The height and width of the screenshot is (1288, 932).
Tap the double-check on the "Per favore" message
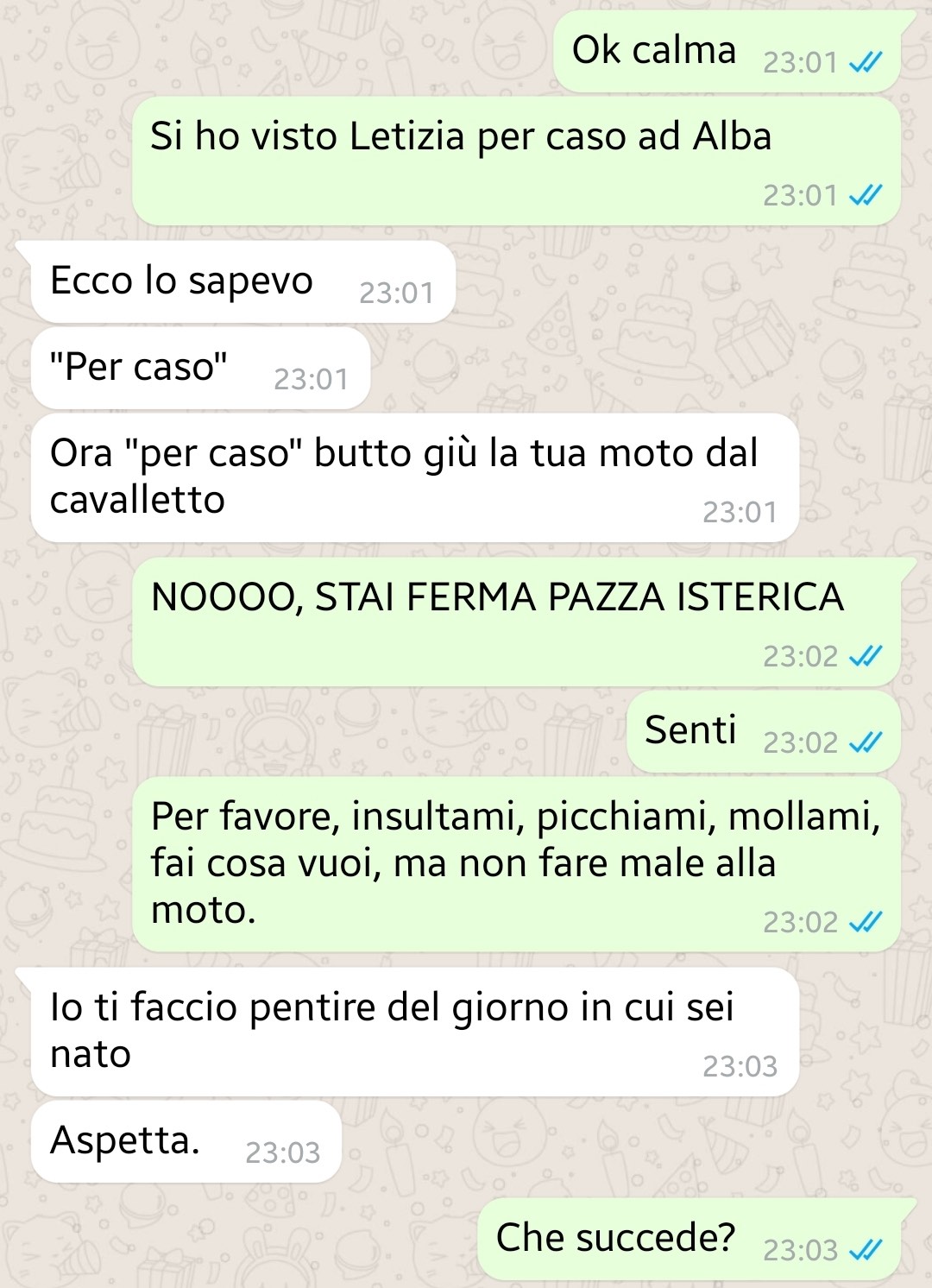pos(866,923)
